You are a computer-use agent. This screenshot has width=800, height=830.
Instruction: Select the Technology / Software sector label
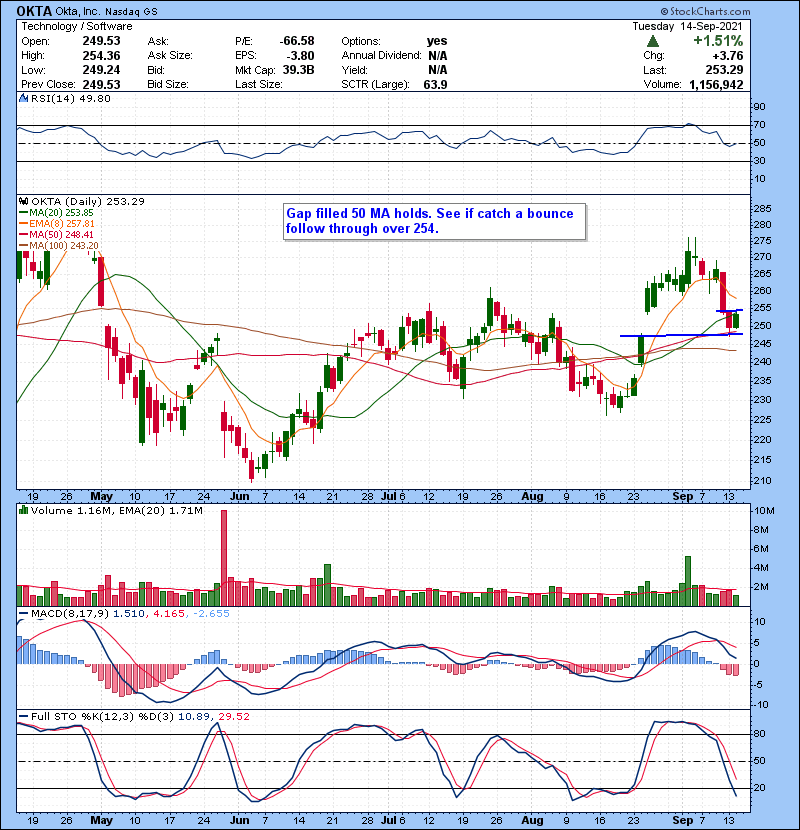77,26
